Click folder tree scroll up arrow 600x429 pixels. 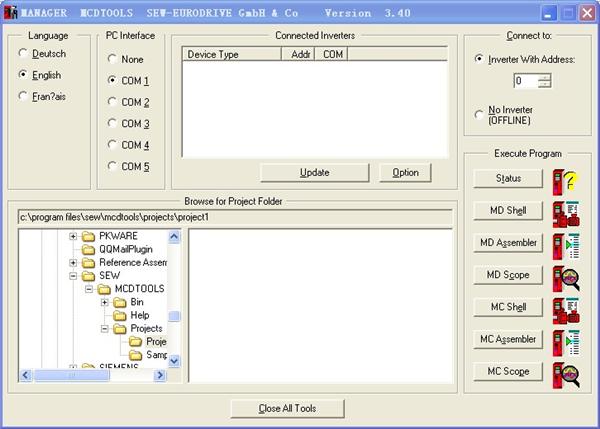click(174, 237)
